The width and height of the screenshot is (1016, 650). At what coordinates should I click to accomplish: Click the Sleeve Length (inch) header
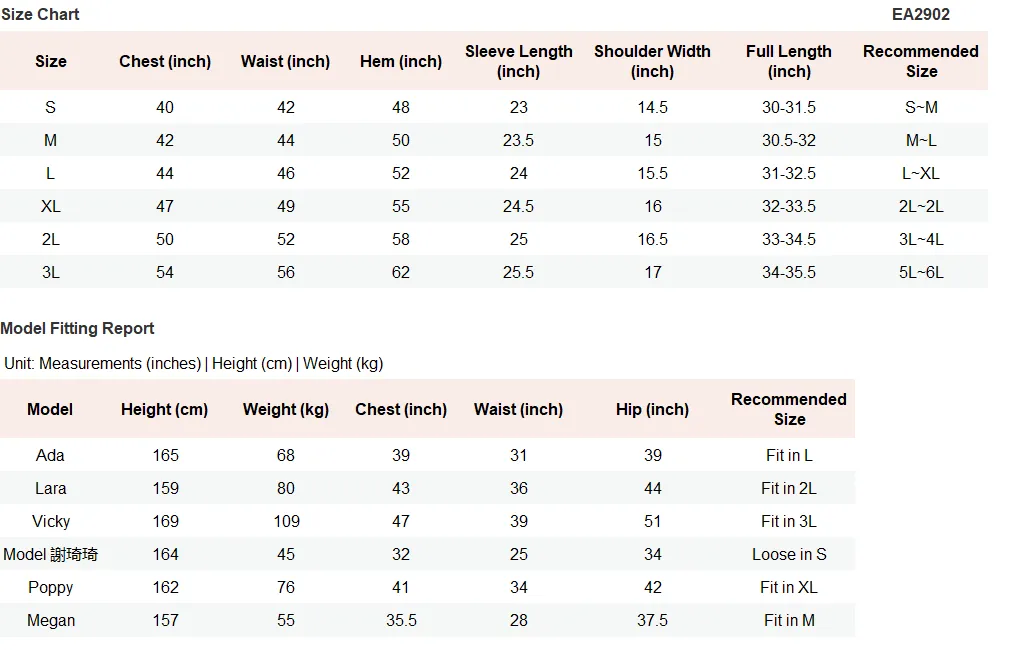[x=518, y=62]
